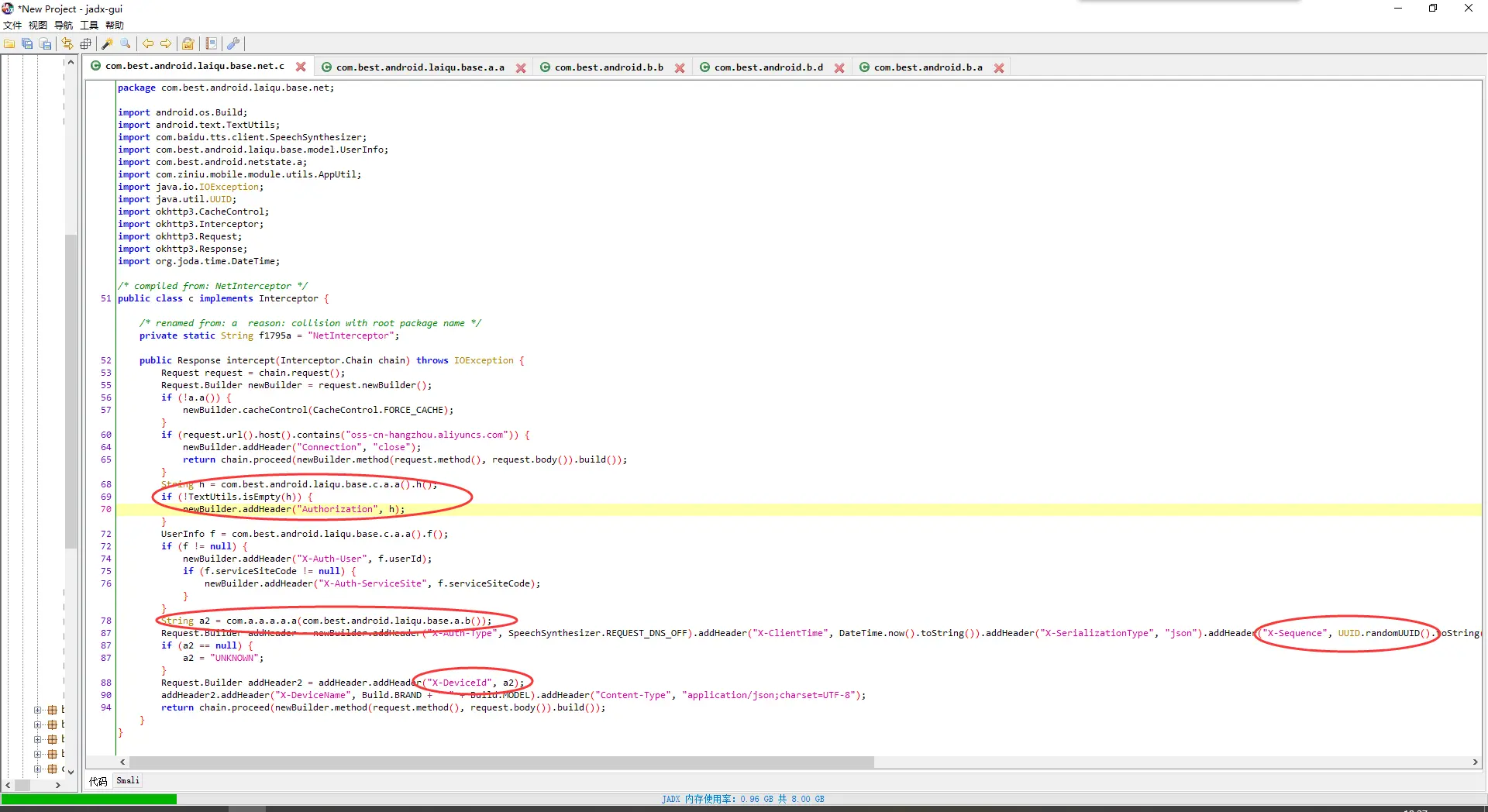Click the sync with editor arrows icon
This screenshot has height=812, width=1488.
(x=67, y=44)
